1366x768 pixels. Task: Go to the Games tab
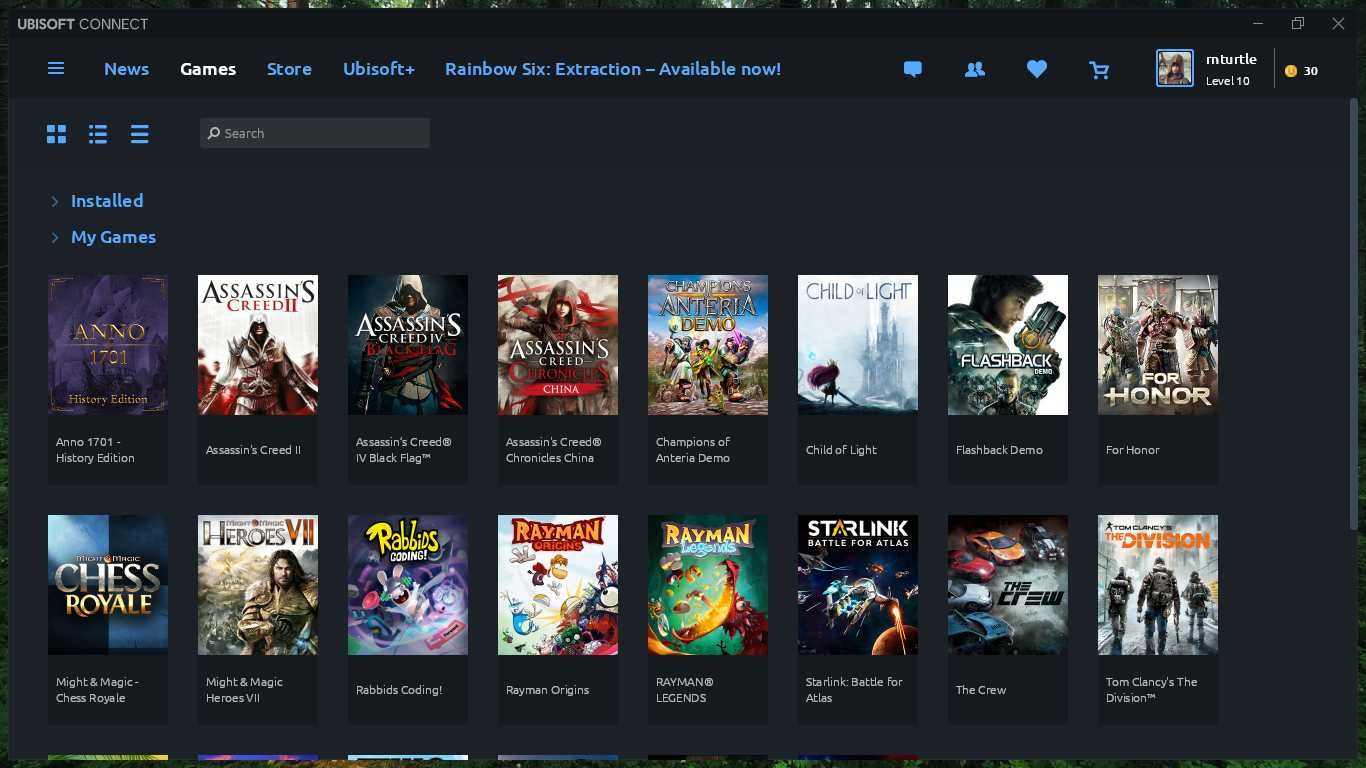pyautogui.click(x=208, y=69)
